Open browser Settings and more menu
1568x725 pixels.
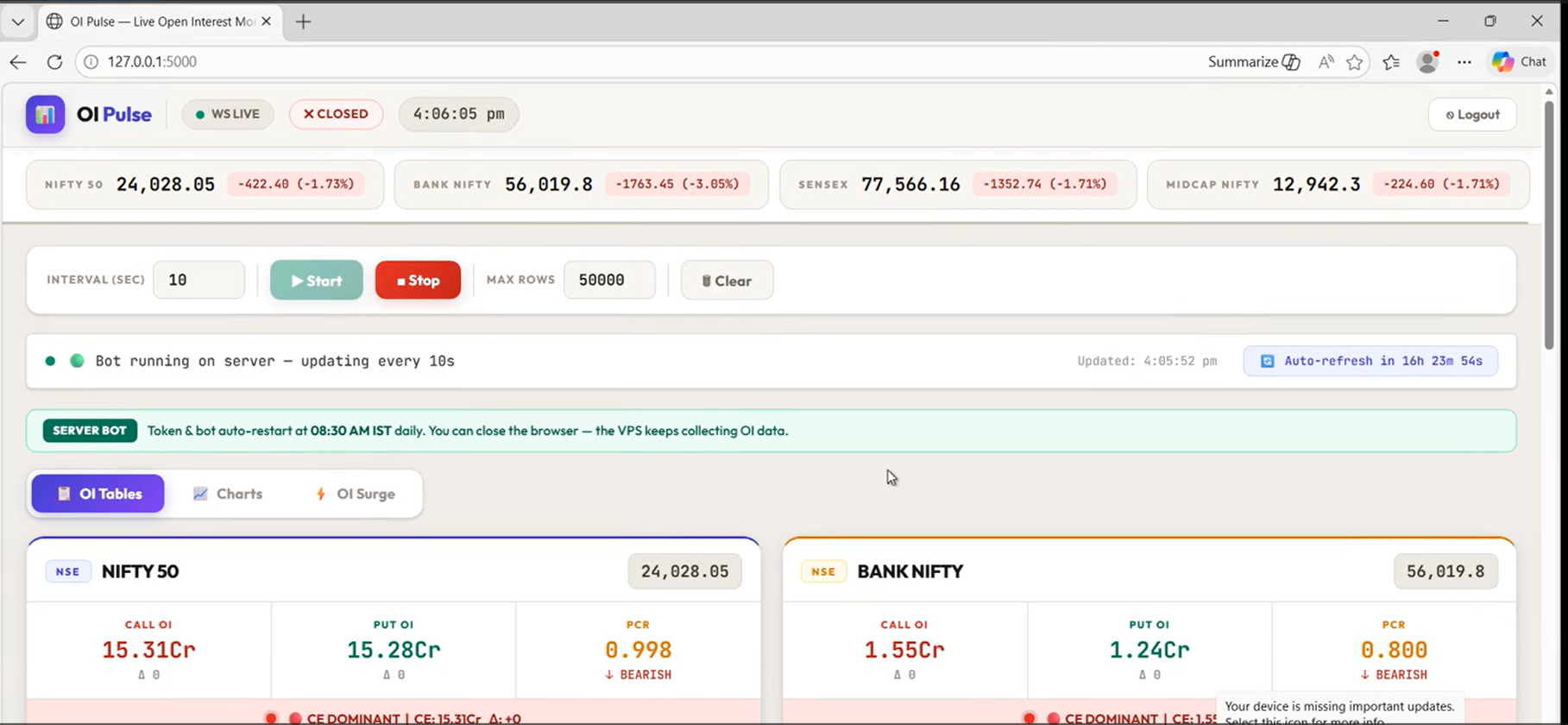[1464, 62]
